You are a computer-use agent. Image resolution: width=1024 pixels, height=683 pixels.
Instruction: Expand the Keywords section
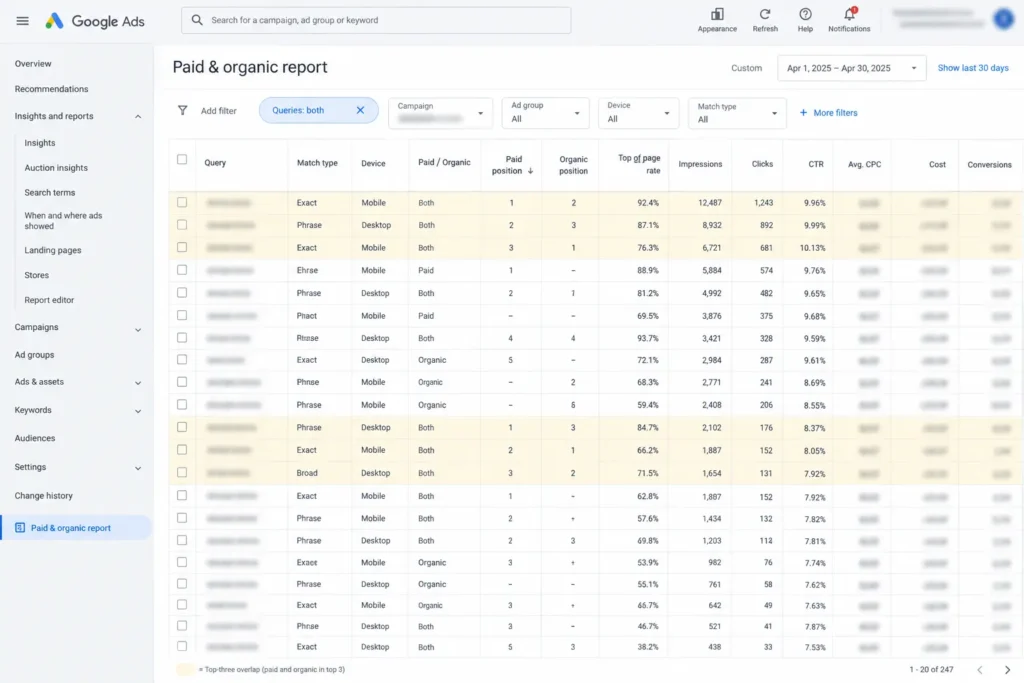pos(138,411)
